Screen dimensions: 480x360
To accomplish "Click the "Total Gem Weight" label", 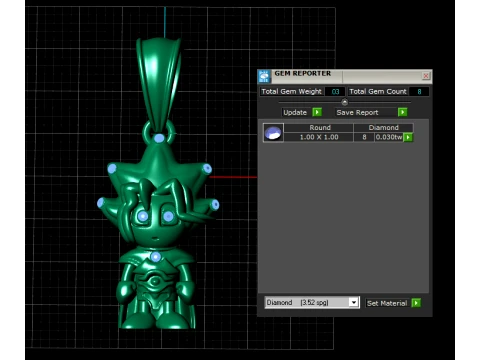I will click(291, 91).
